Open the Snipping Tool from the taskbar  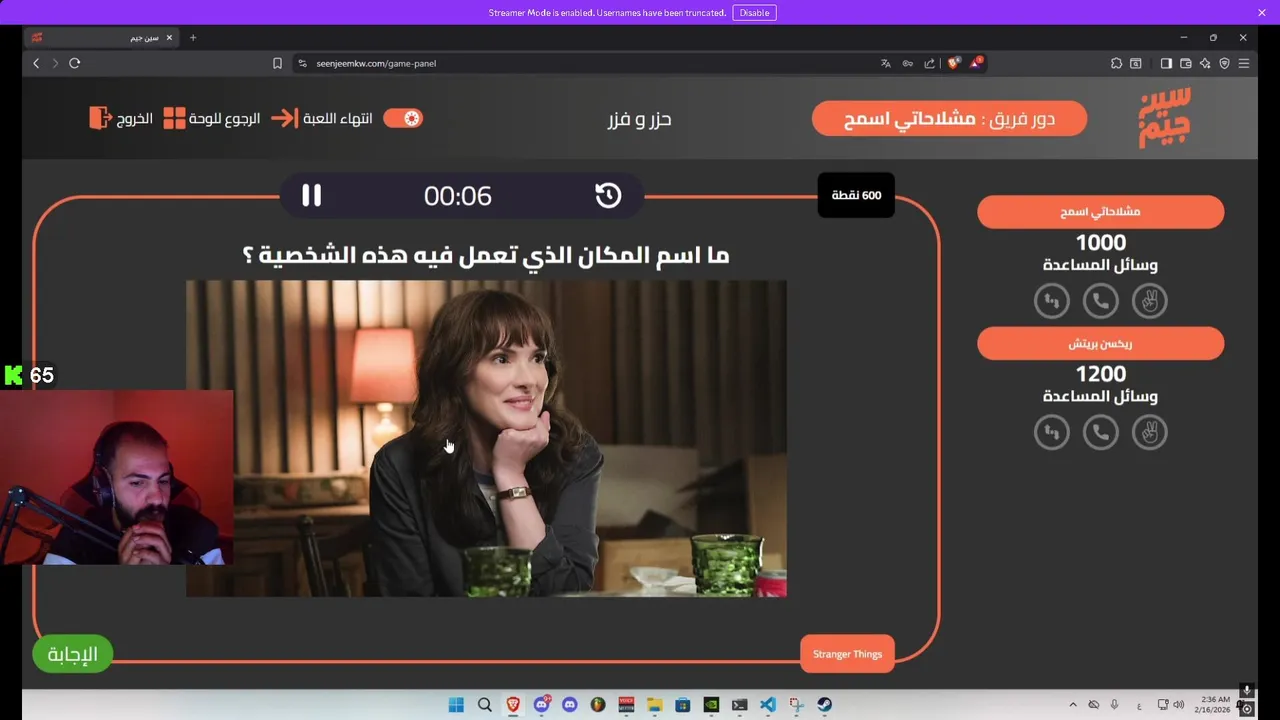(x=796, y=705)
